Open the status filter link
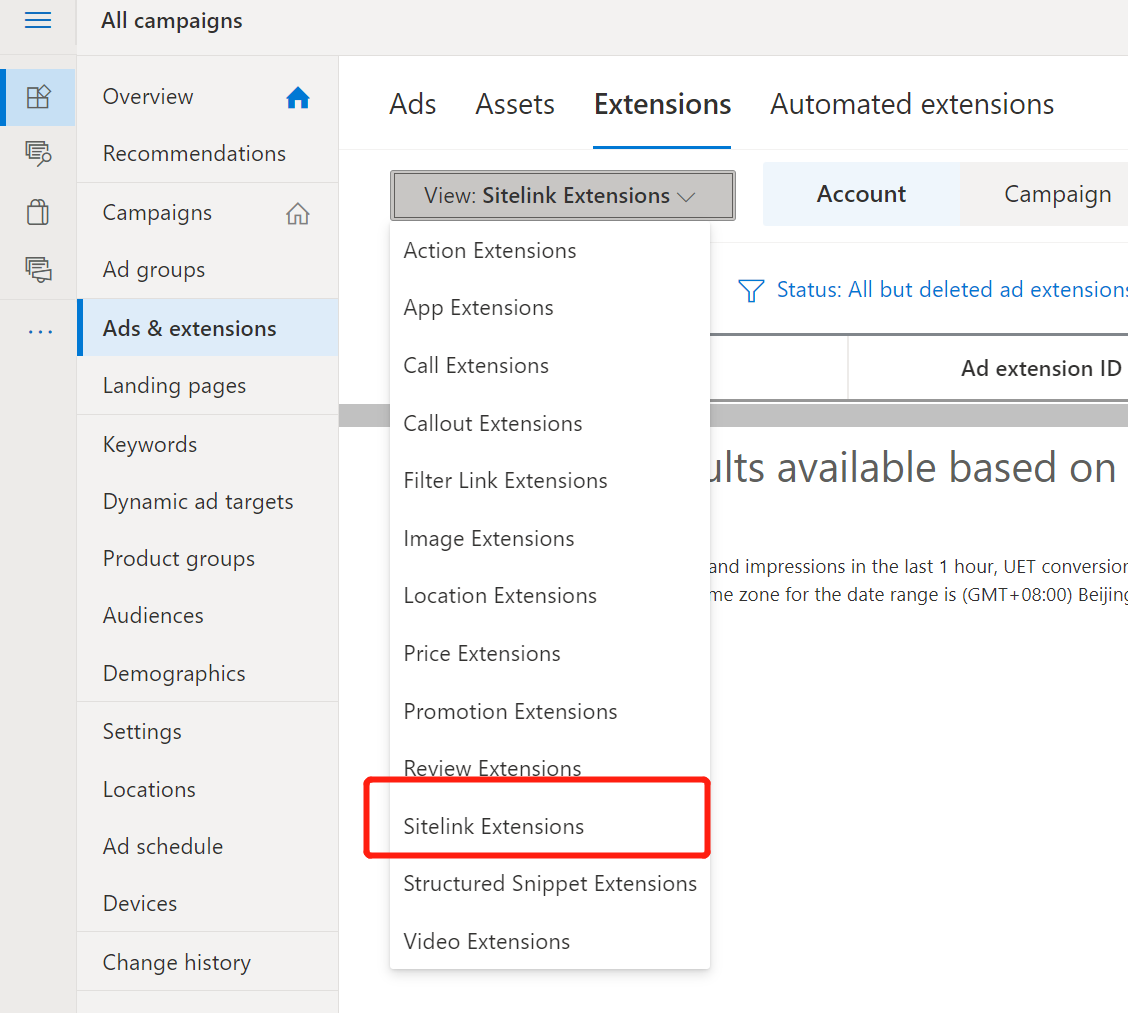 point(951,290)
